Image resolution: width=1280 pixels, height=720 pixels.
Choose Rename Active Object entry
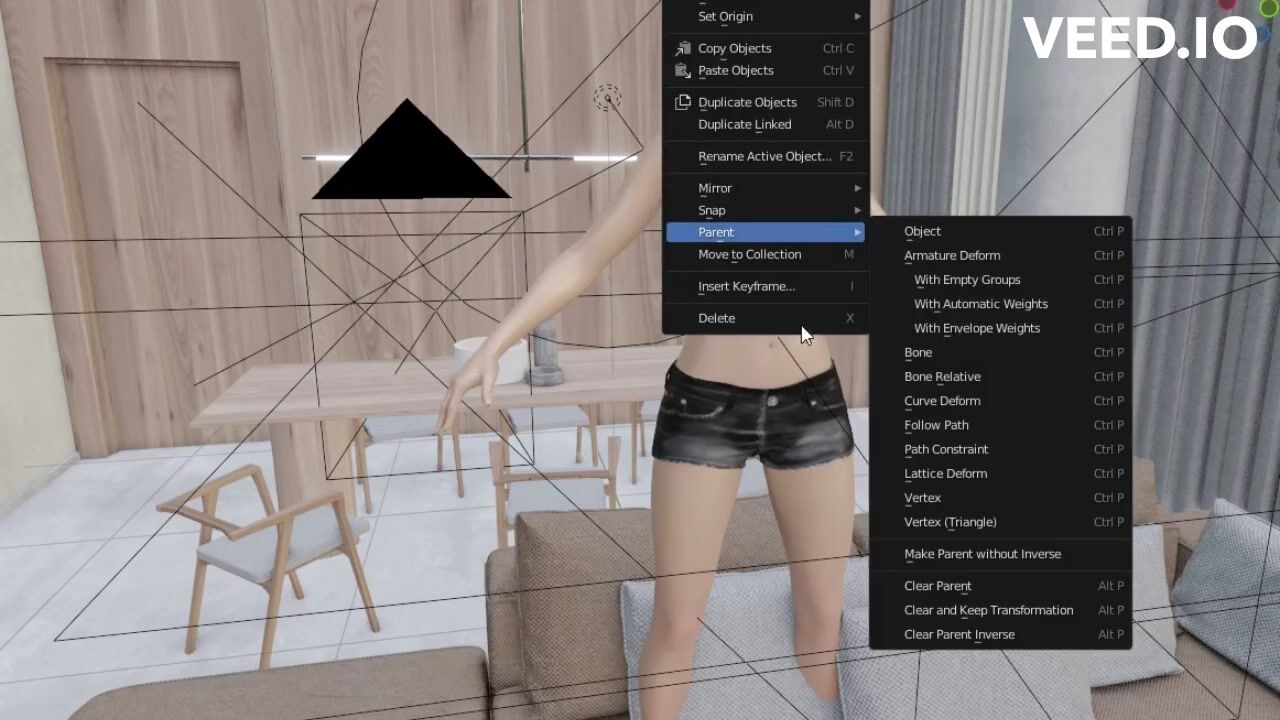tap(764, 156)
